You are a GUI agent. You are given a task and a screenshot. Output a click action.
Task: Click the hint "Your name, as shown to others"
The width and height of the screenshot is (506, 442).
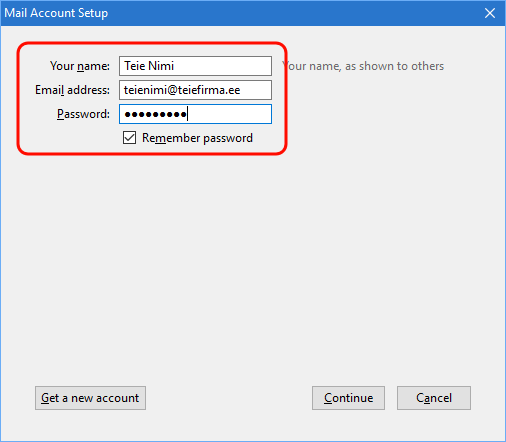[363, 66]
